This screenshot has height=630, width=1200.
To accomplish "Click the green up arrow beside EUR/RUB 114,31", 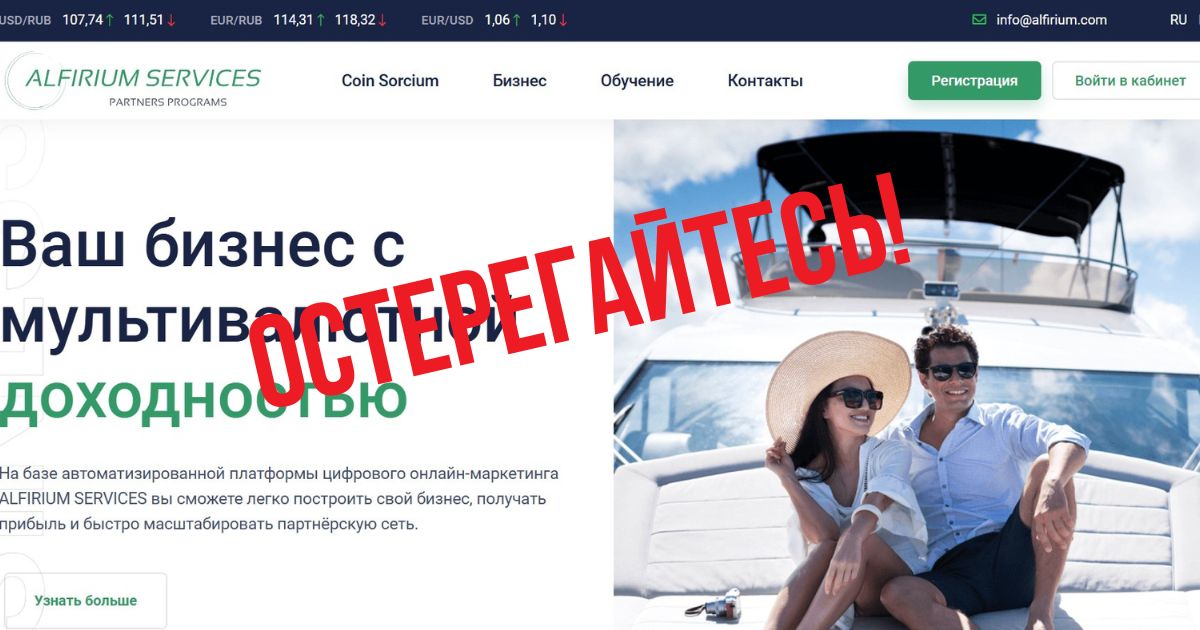I will (320, 20).
